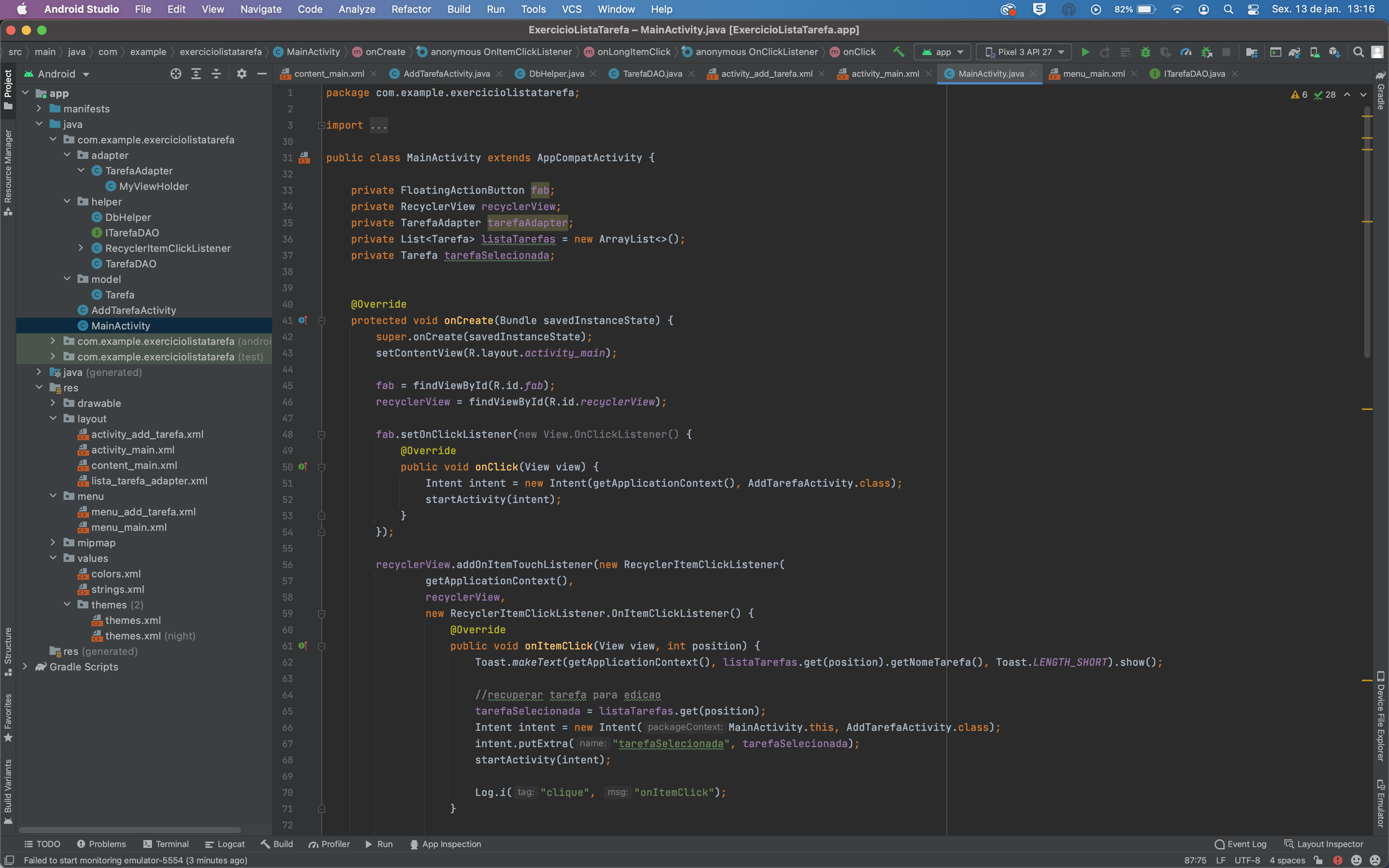Collapse all nodes in the Project panel

click(x=216, y=74)
